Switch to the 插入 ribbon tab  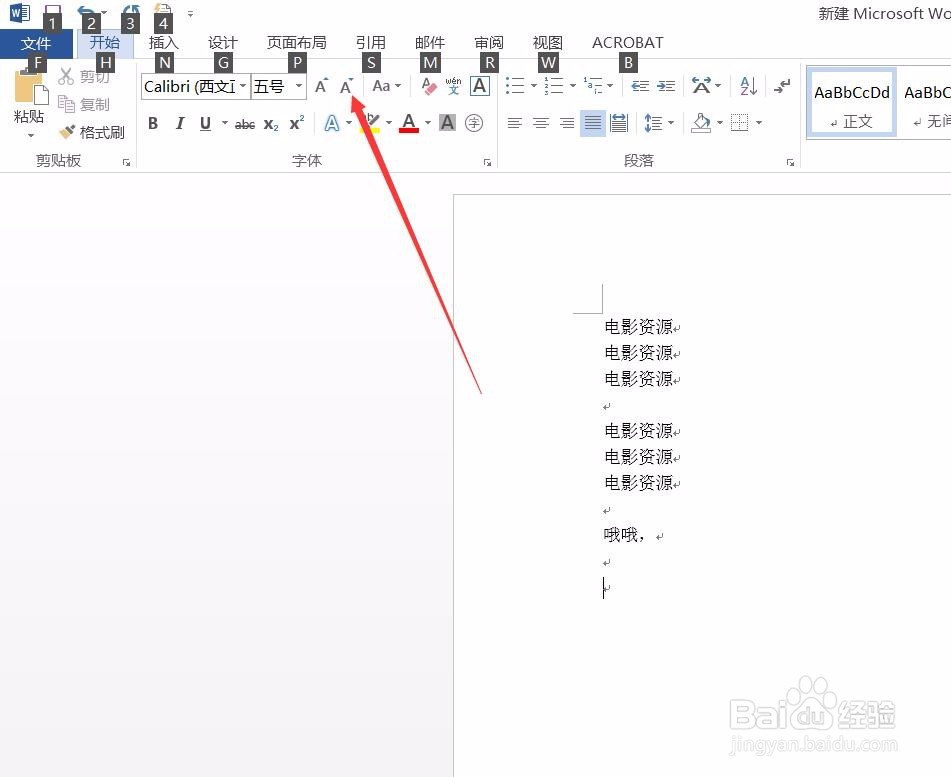(x=164, y=42)
